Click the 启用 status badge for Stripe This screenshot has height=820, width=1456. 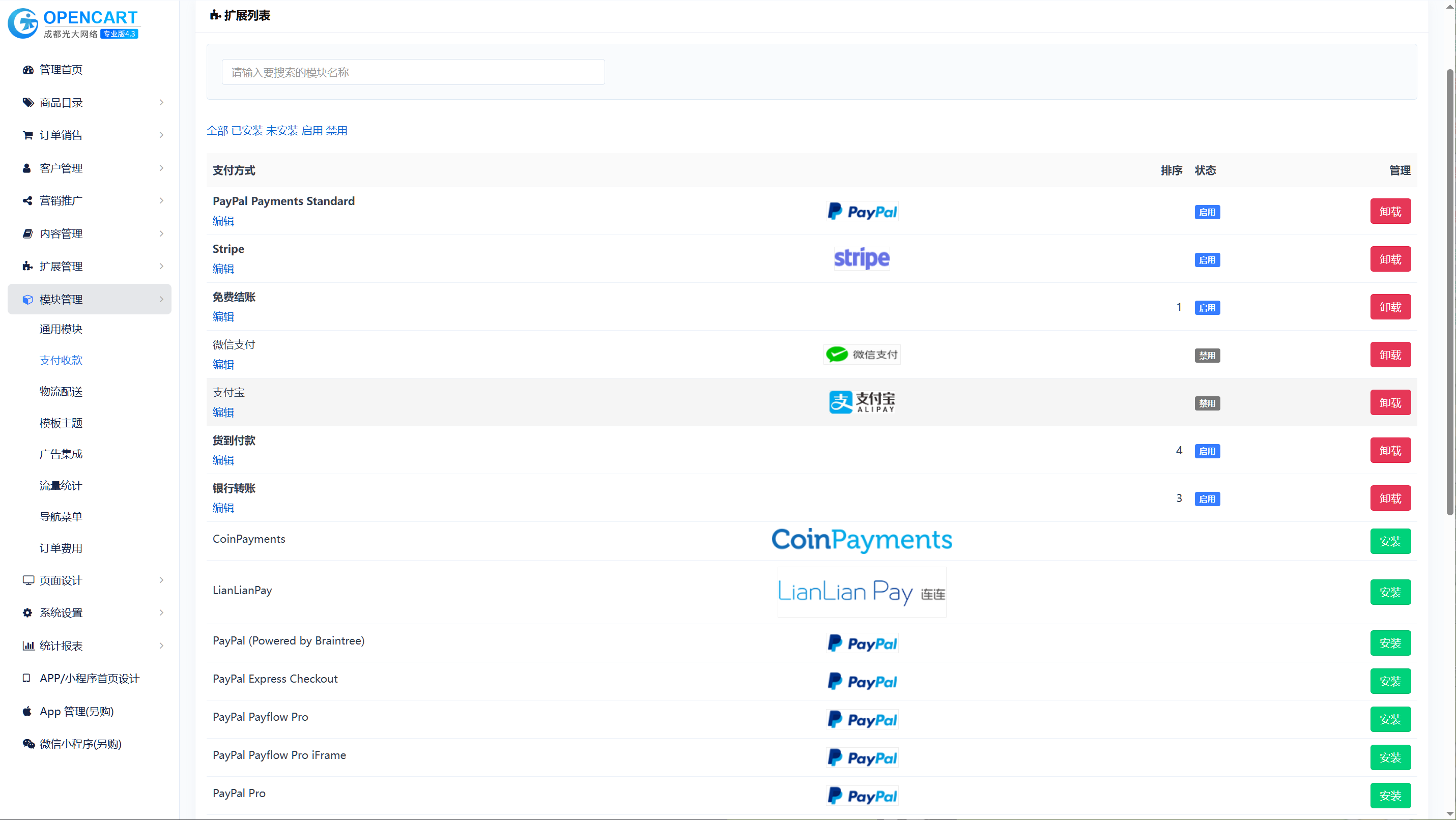1207,260
